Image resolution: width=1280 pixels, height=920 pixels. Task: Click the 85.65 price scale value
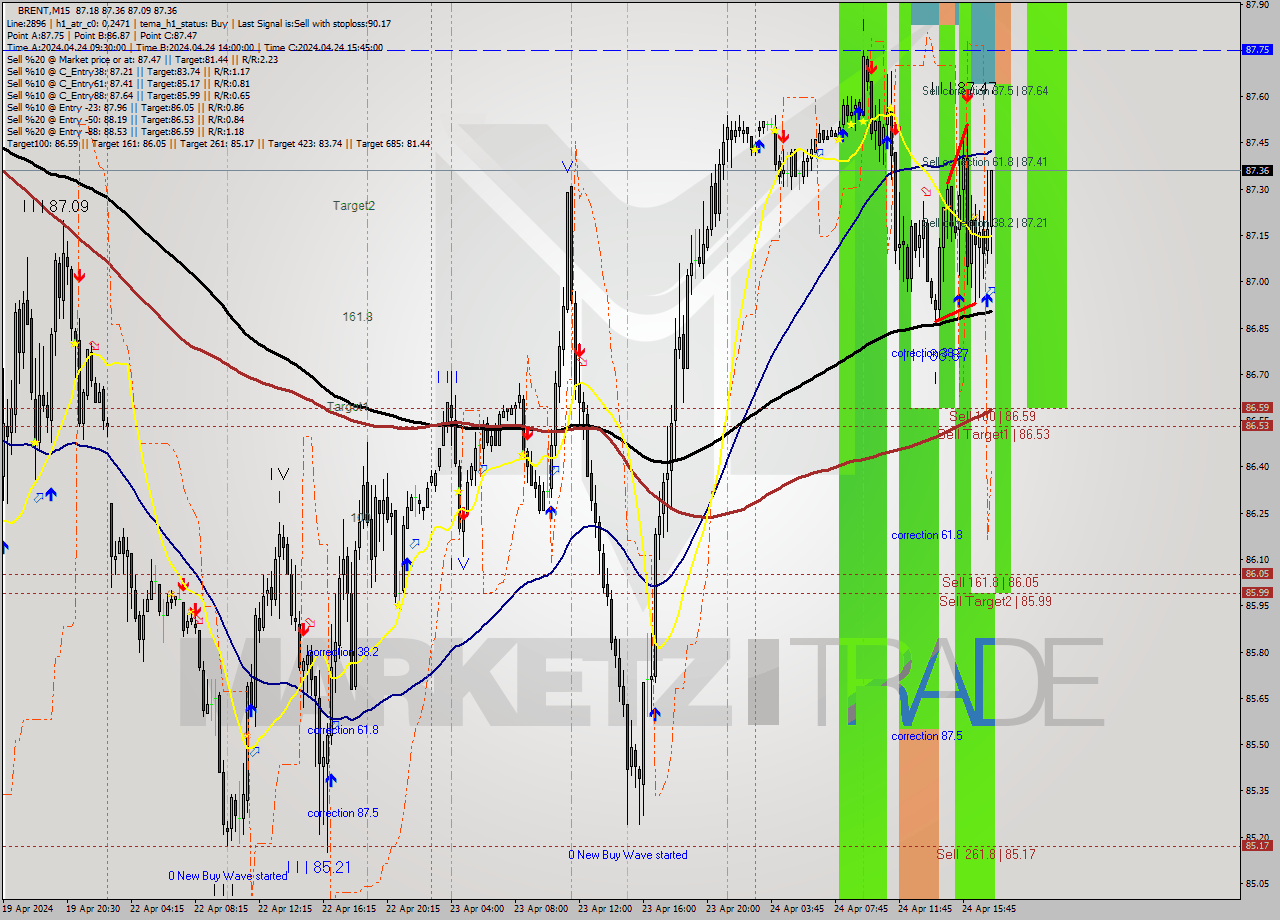(x=1257, y=698)
